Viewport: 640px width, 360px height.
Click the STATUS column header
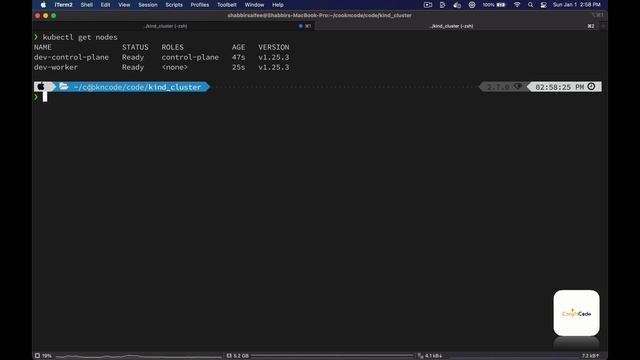coord(135,47)
